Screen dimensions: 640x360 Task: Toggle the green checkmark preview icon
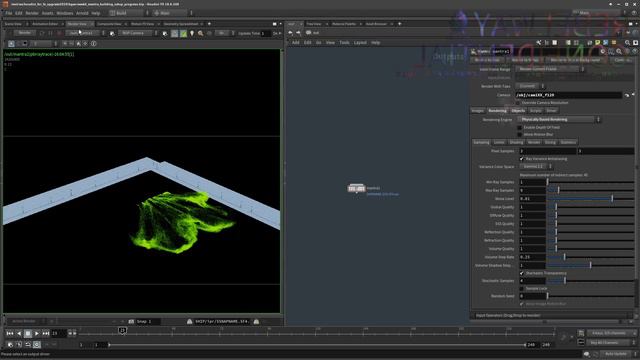[x=184, y=33]
